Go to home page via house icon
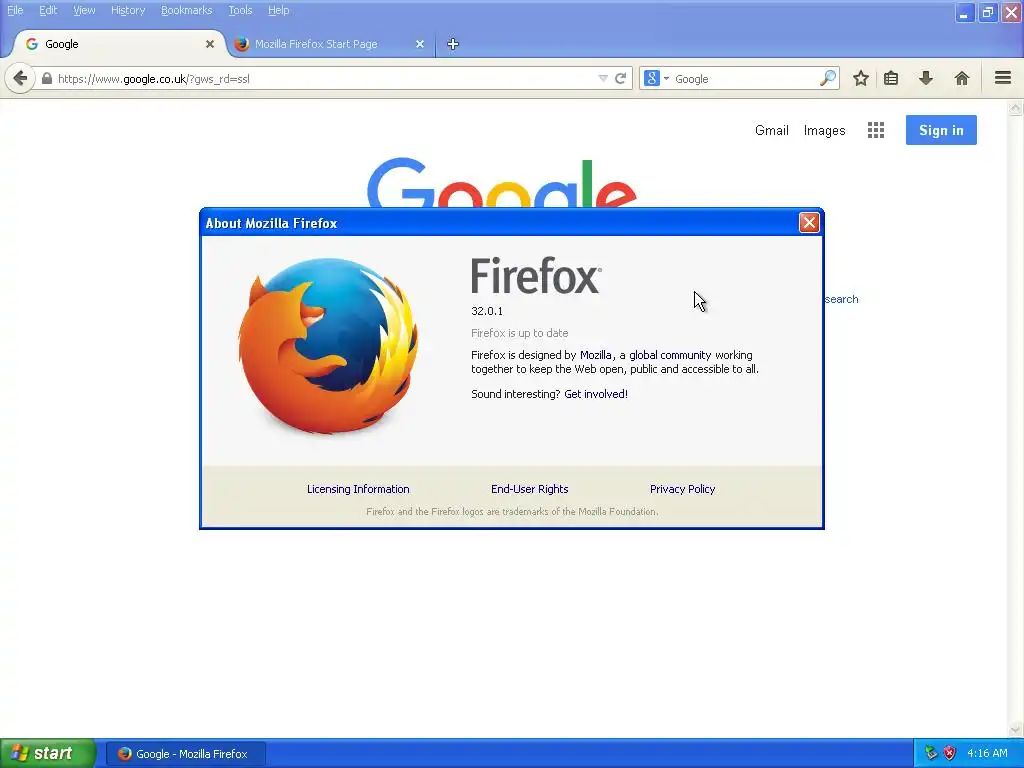This screenshot has width=1024, height=768. [x=961, y=78]
